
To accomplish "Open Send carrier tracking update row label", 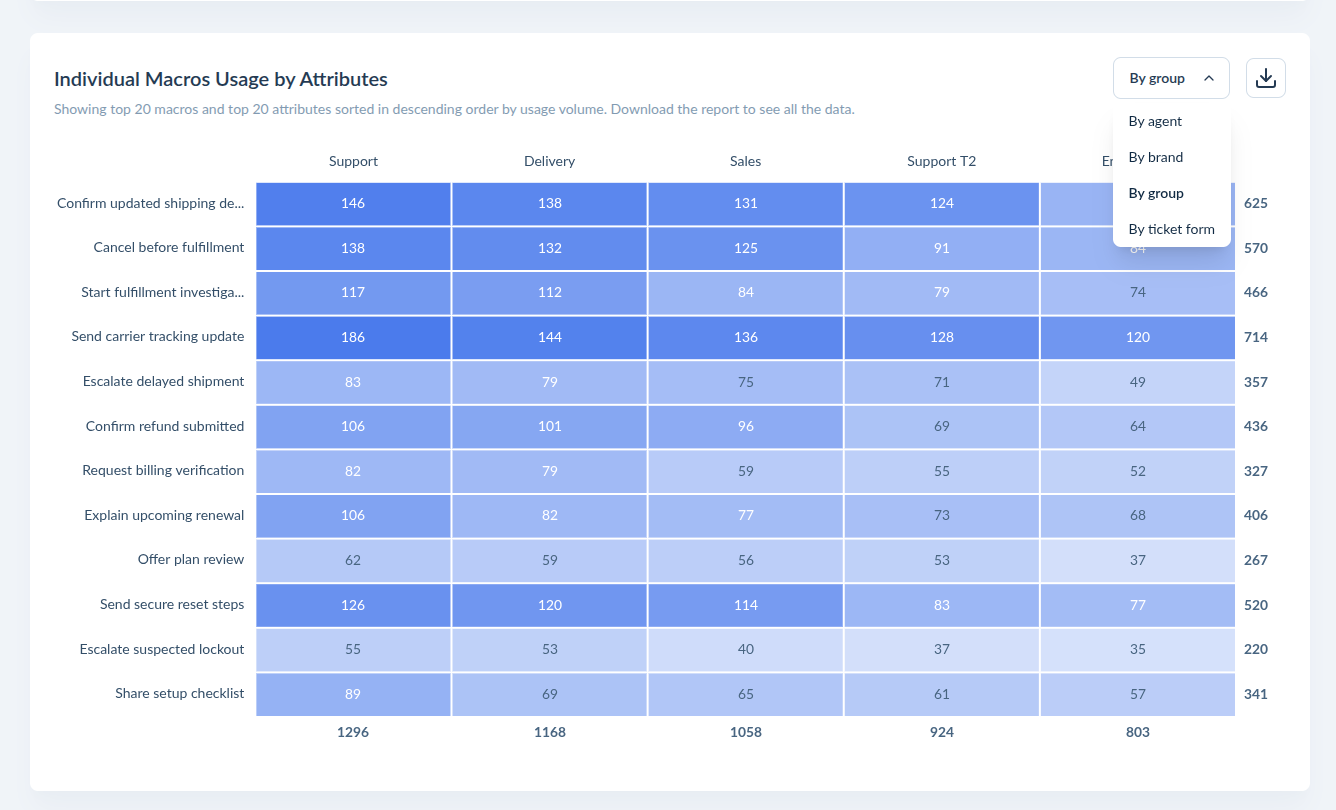I will pyautogui.click(x=158, y=337).
